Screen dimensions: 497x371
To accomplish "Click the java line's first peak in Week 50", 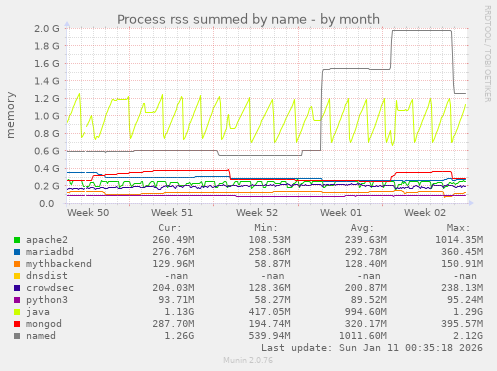I will (79, 94).
